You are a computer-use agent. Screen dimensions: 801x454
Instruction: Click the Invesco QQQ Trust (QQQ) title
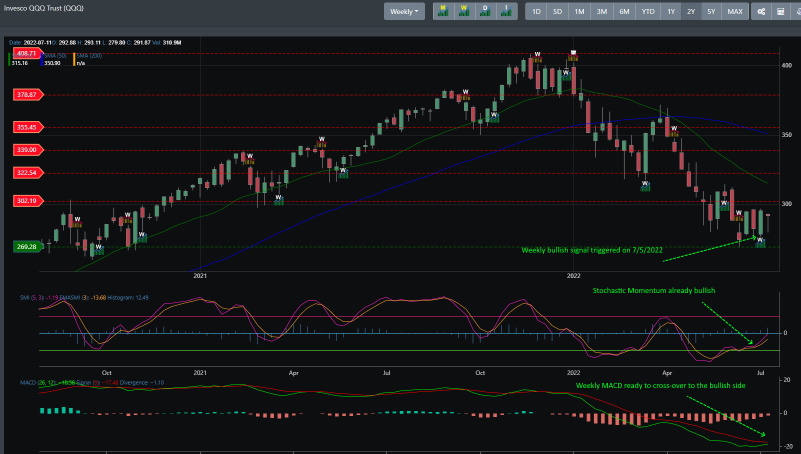click(x=43, y=8)
